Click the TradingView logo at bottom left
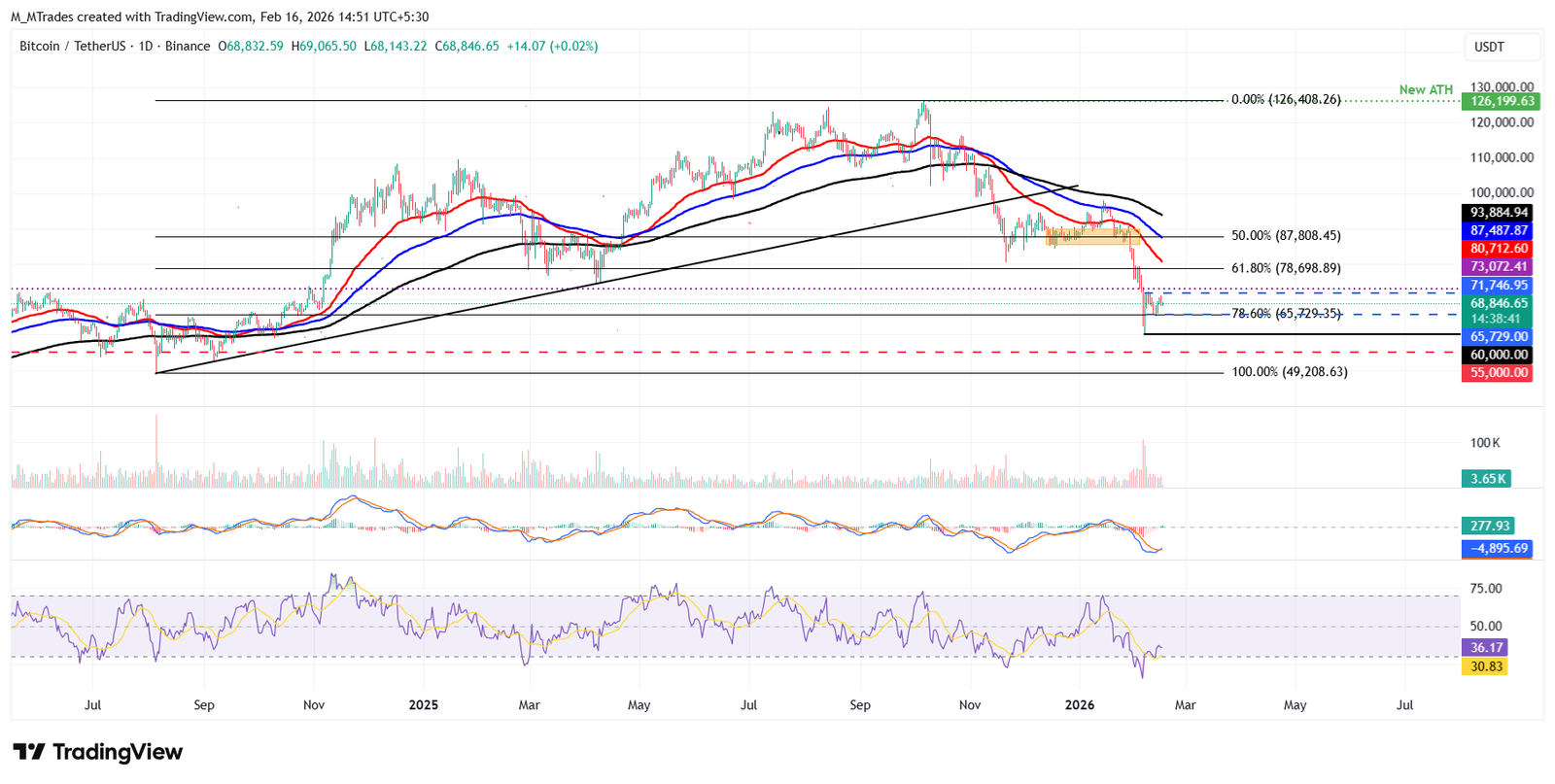The image size is (1555, 784). coord(97,752)
